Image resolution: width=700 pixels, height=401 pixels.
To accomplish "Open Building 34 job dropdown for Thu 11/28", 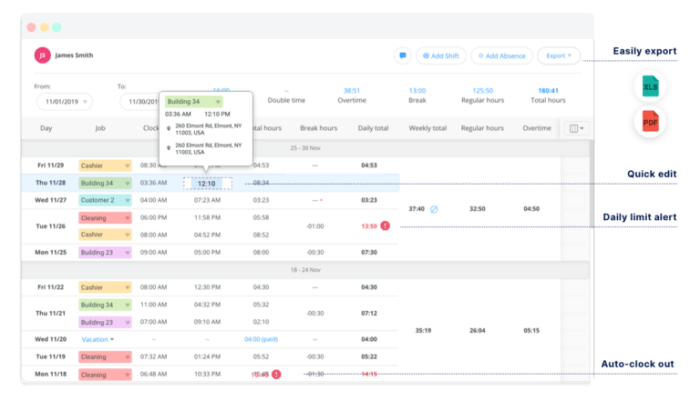I will [105, 183].
